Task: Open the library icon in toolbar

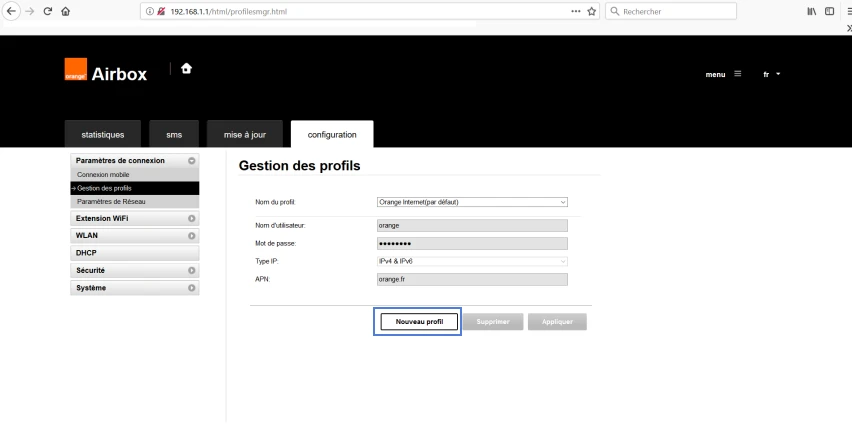Action: point(811,11)
